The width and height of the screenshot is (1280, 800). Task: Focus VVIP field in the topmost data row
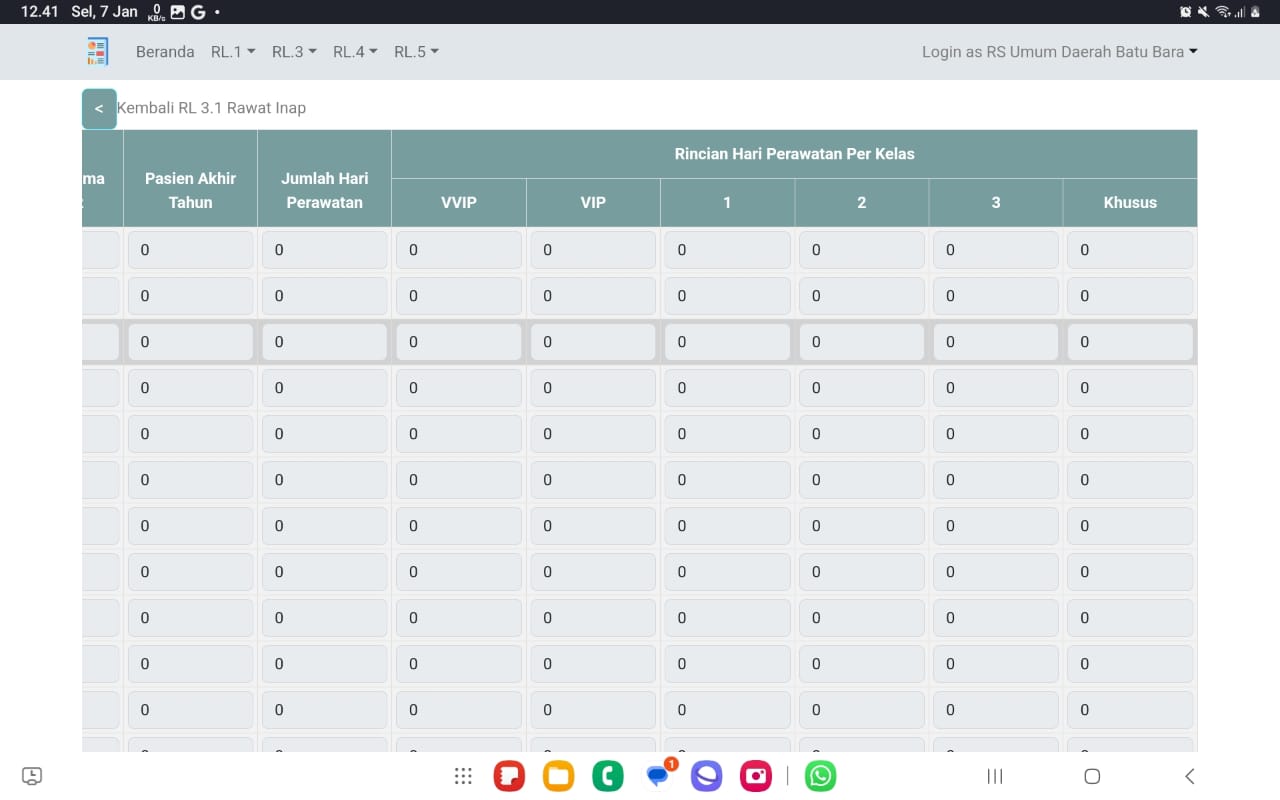point(459,250)
